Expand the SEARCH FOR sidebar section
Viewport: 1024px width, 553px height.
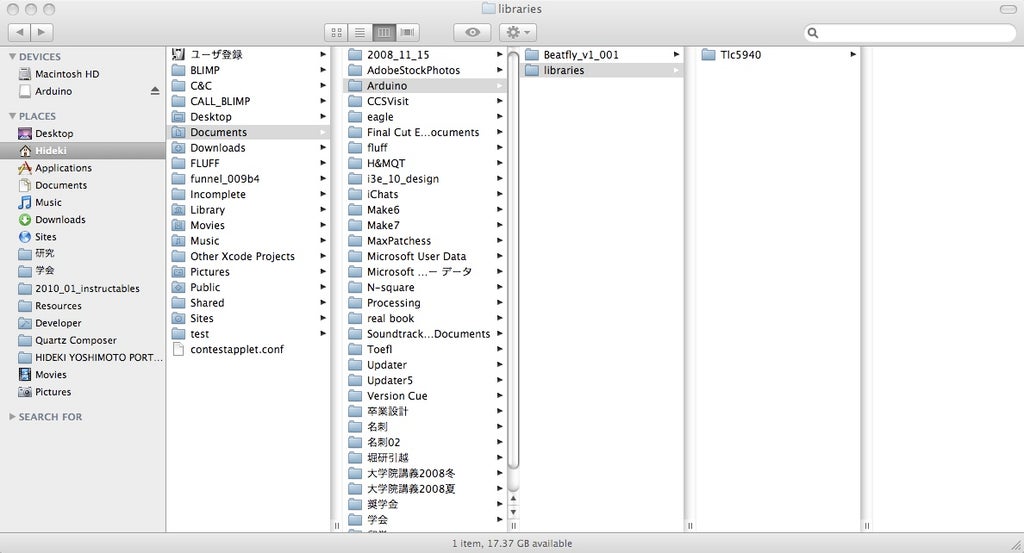[x=12, y=417]
